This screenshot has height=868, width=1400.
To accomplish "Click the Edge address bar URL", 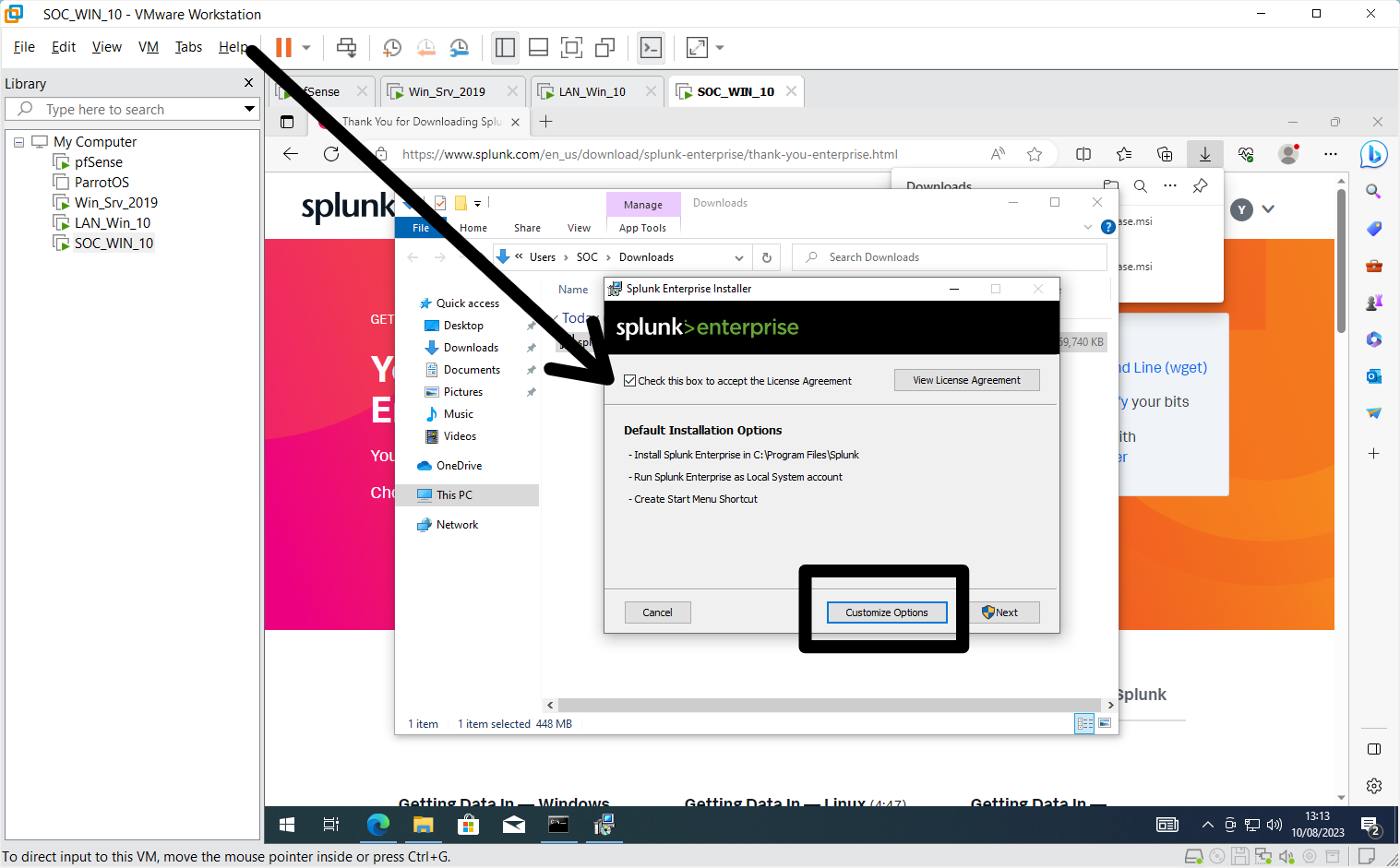I will pos(650,154).
